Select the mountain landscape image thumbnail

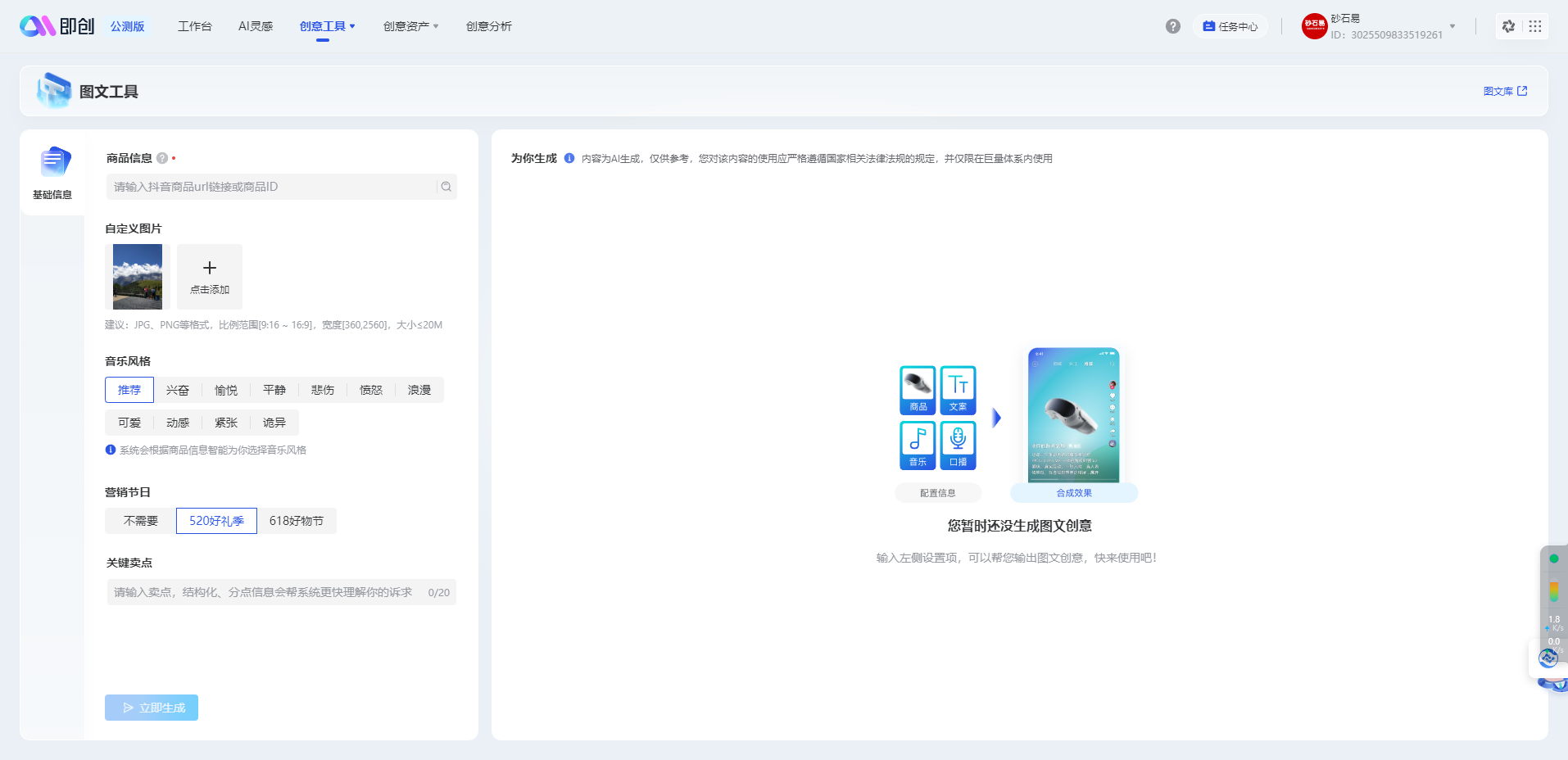[x=137, y=276]
